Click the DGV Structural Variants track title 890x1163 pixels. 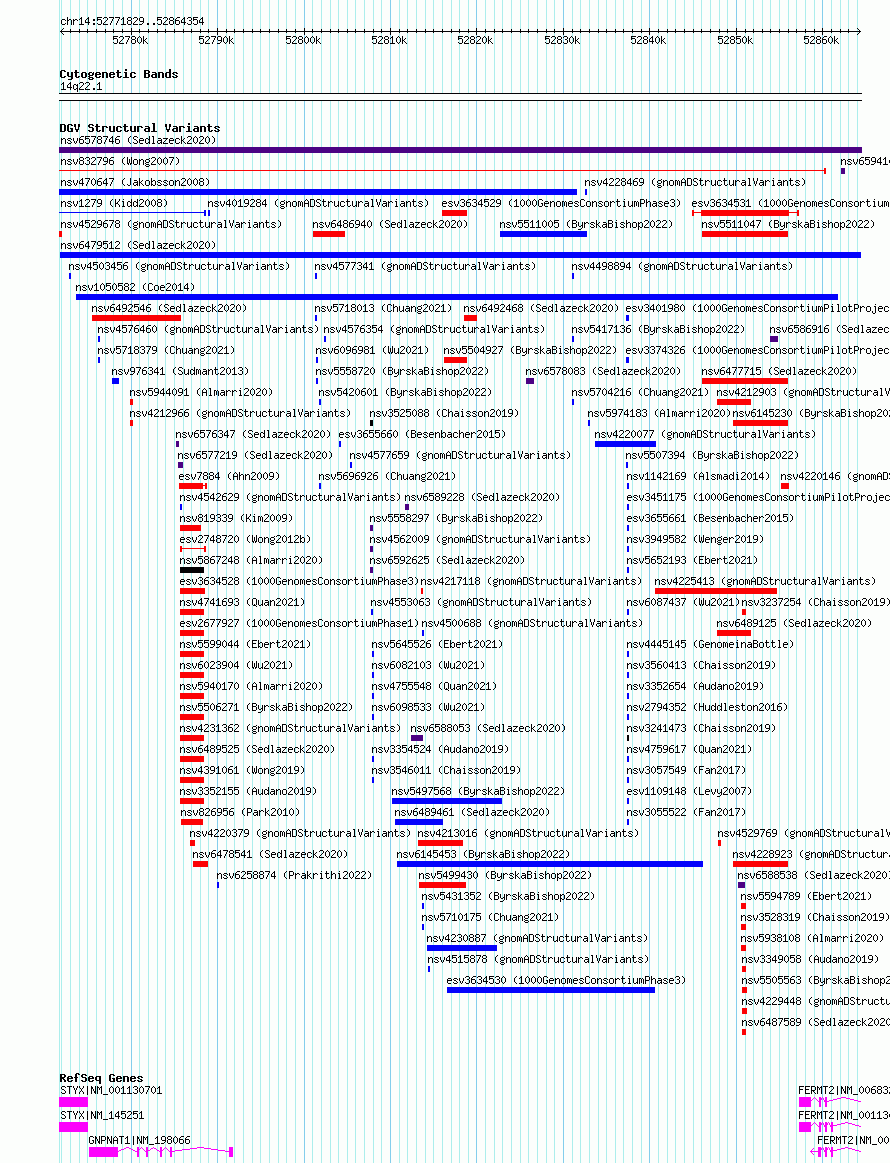(x=140, y=128)
